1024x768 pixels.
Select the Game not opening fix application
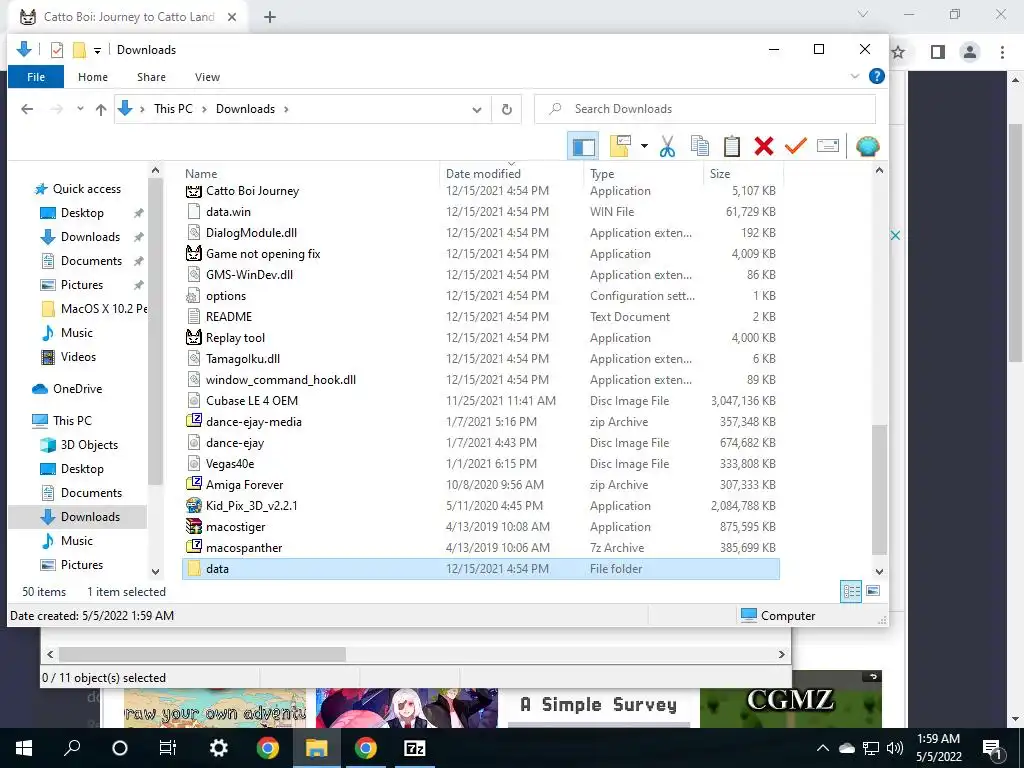[481, 253]
